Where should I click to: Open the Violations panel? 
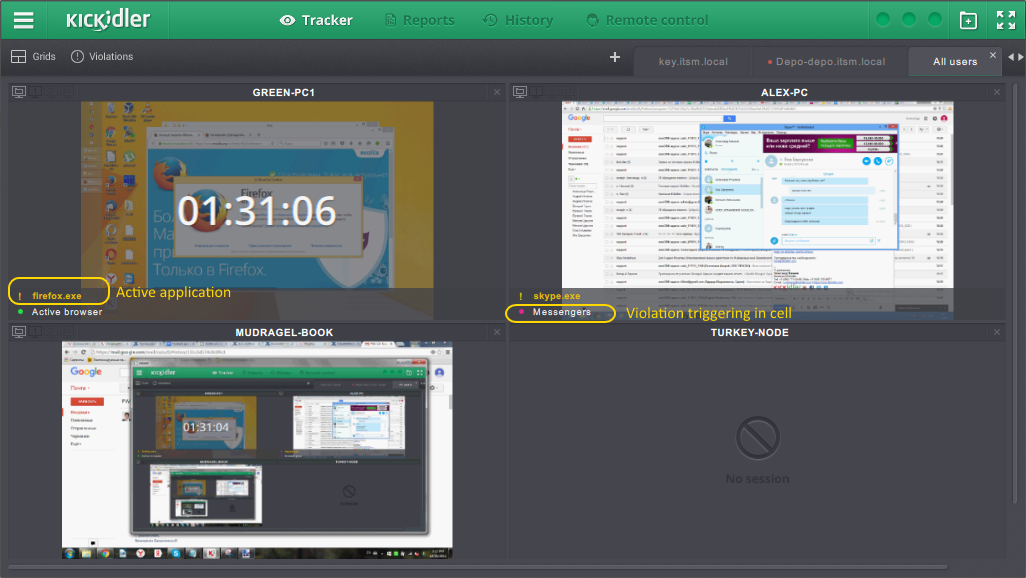click(101, 57)
